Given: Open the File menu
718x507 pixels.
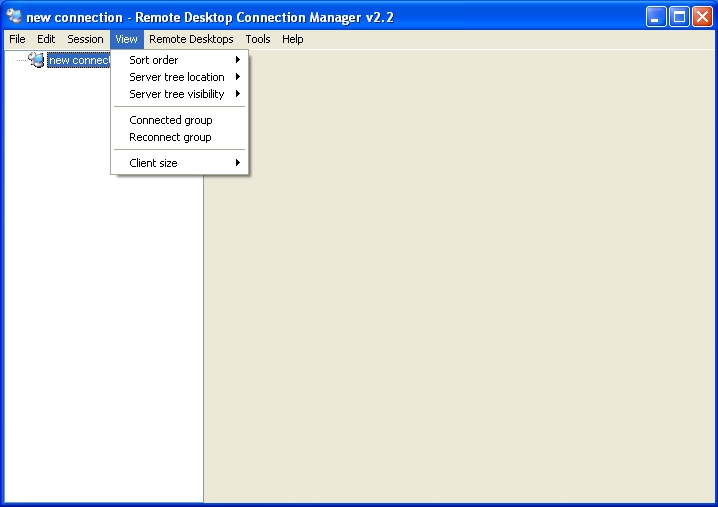Looking at the screenshot, I should tap(17, 39).
